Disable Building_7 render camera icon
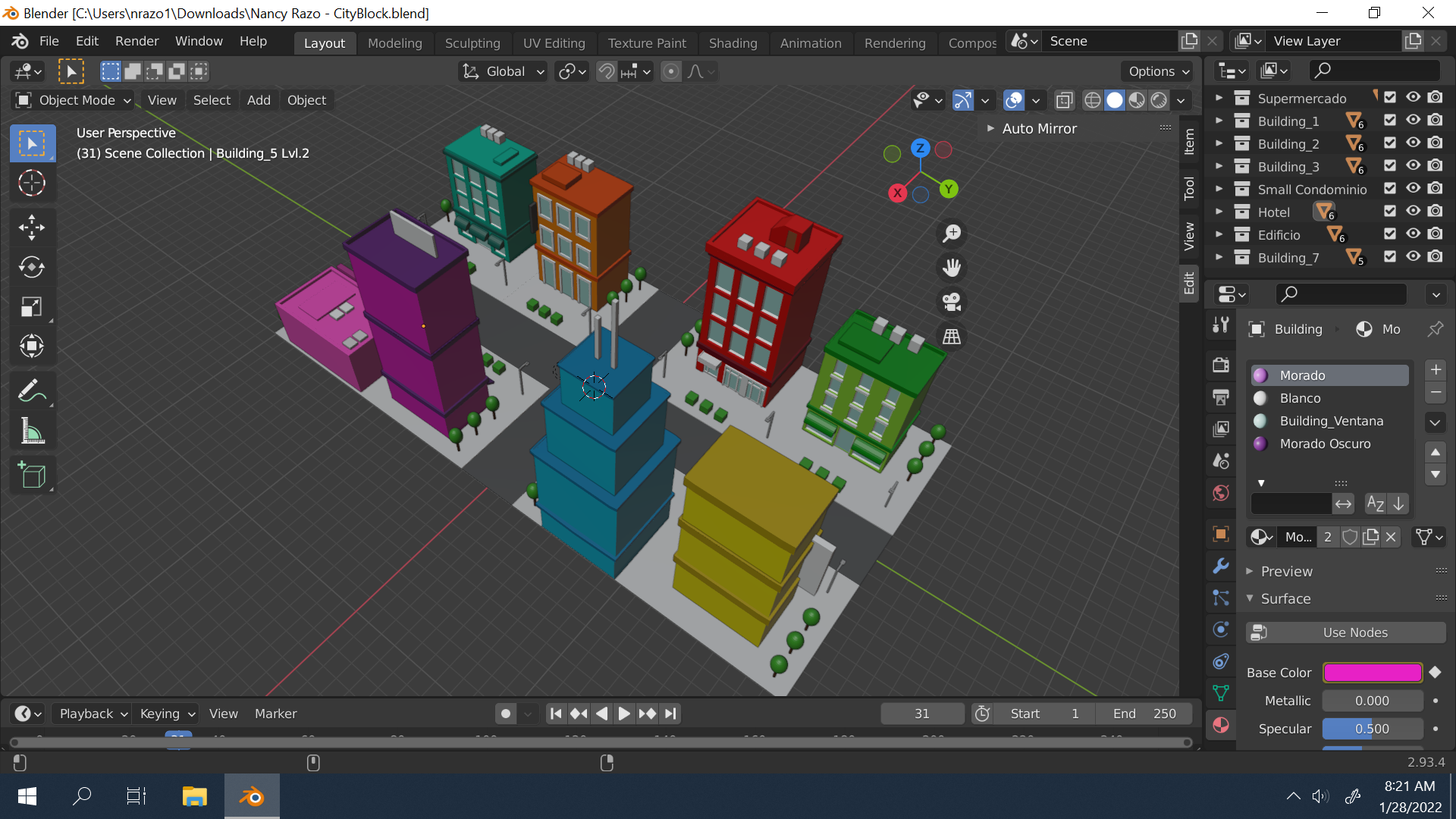 (x=1435, y=257)
